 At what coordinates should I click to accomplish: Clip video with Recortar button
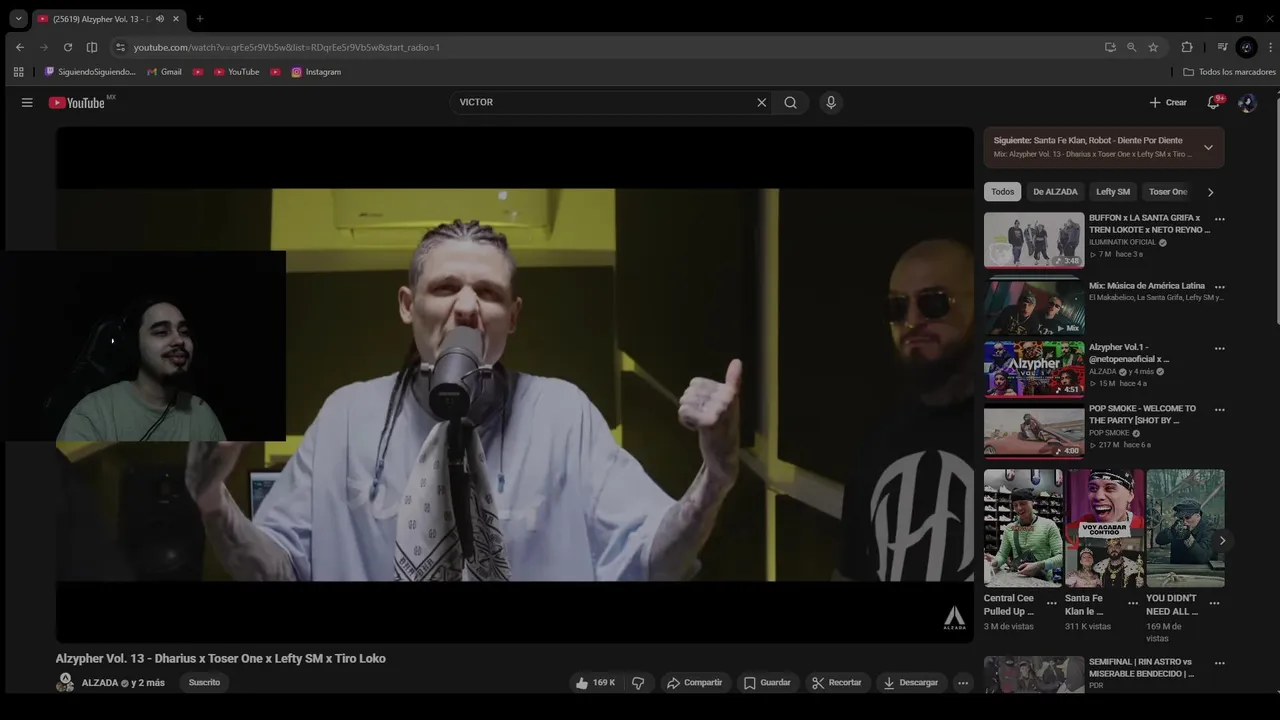coord(837,683)
